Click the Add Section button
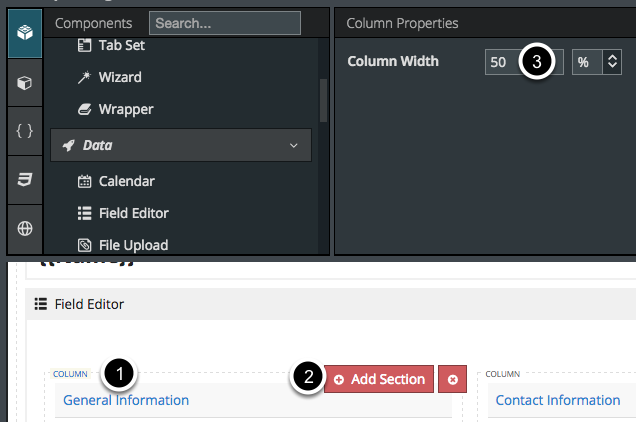 (379, 379)
